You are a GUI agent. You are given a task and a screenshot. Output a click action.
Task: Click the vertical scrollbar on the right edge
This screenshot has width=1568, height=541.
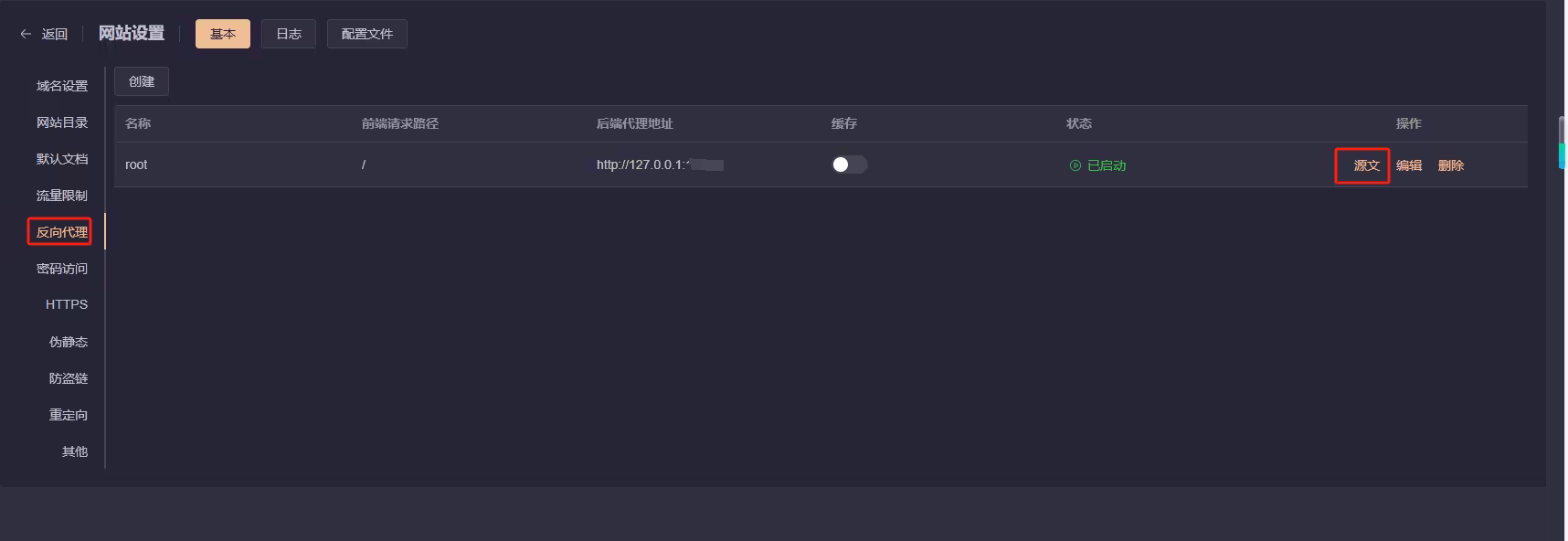pyautogui.click(x=1562, y=143)
